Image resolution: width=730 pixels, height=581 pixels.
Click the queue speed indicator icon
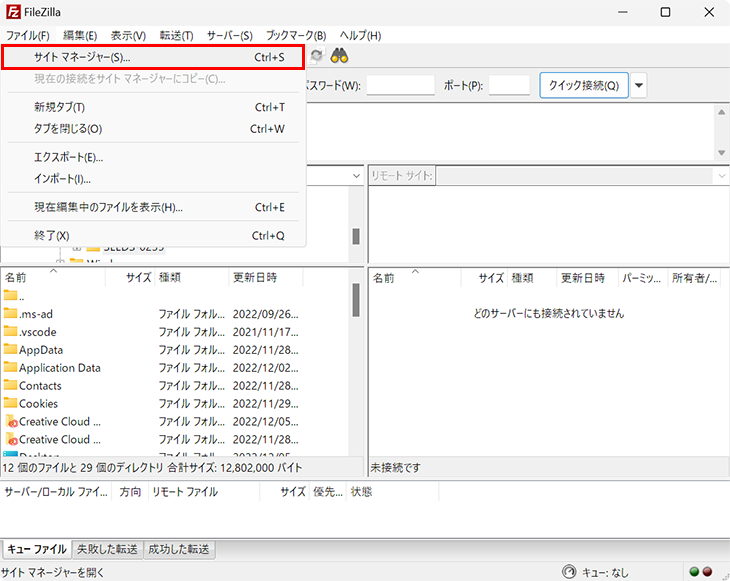569,572
